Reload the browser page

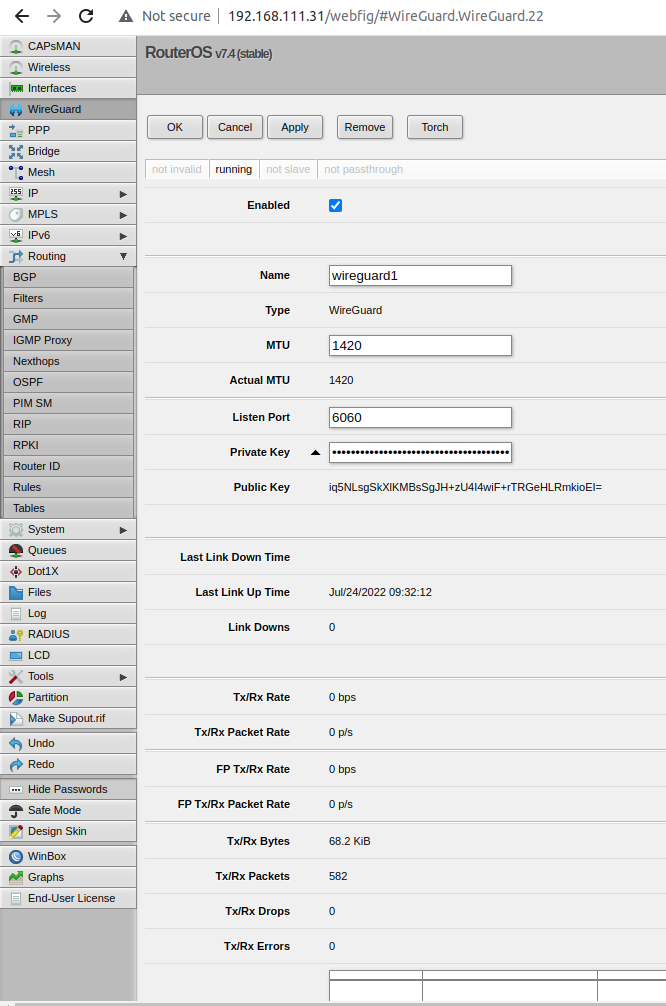[86, 16]
